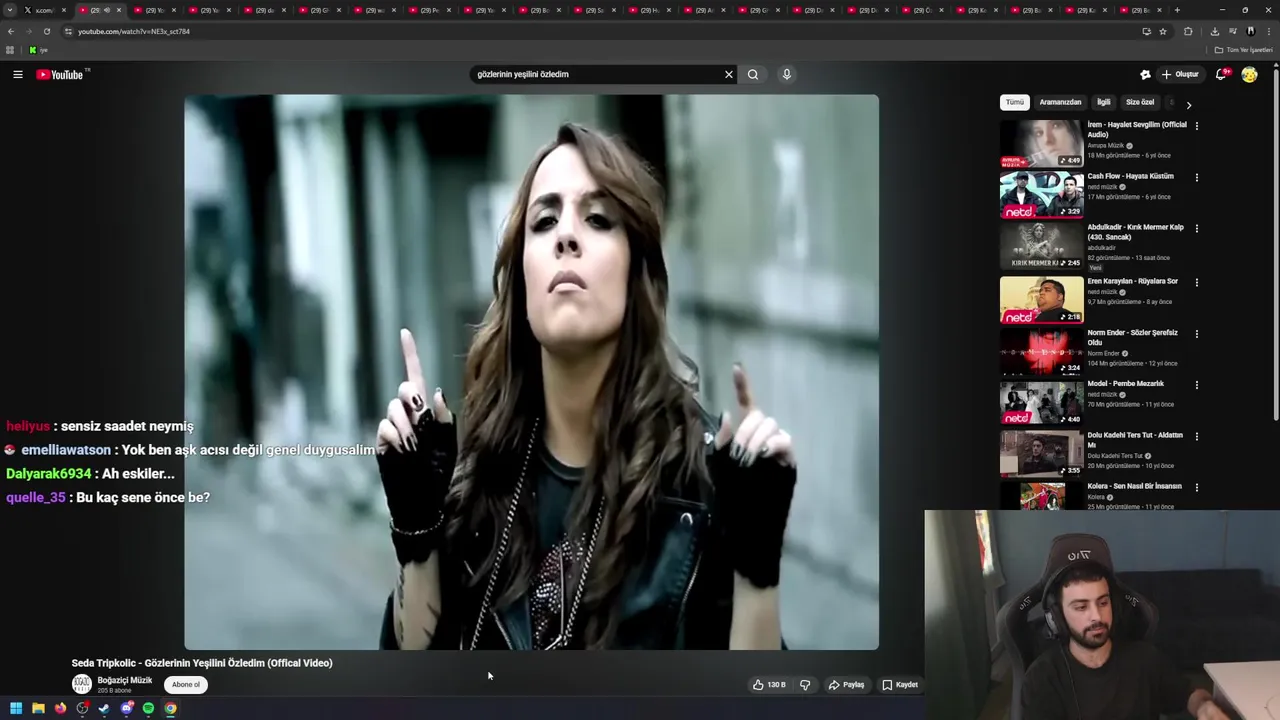Viewport: 1280px width, 720px height.
Task: Open Cash Flow - Hayata Küstüm thumbnail
Action: (x=1041, y=194)
